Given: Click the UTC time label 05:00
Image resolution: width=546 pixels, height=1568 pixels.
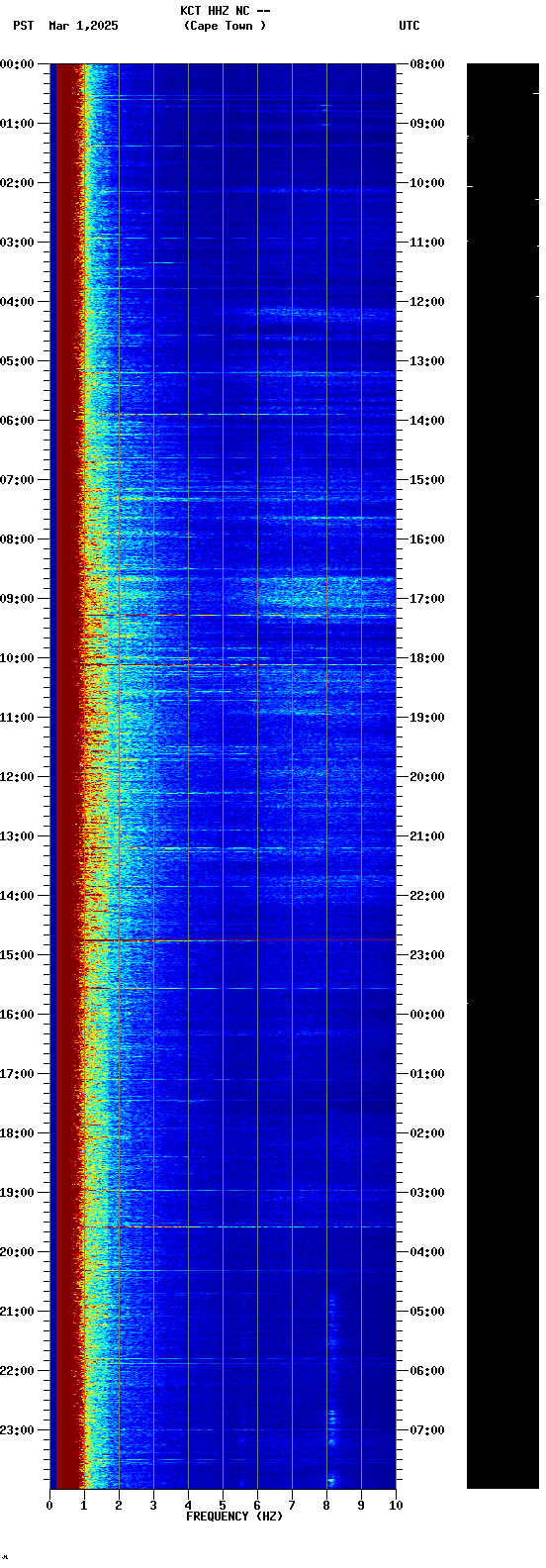Looking at the screenshot, I should click(x=427, y=1312).
